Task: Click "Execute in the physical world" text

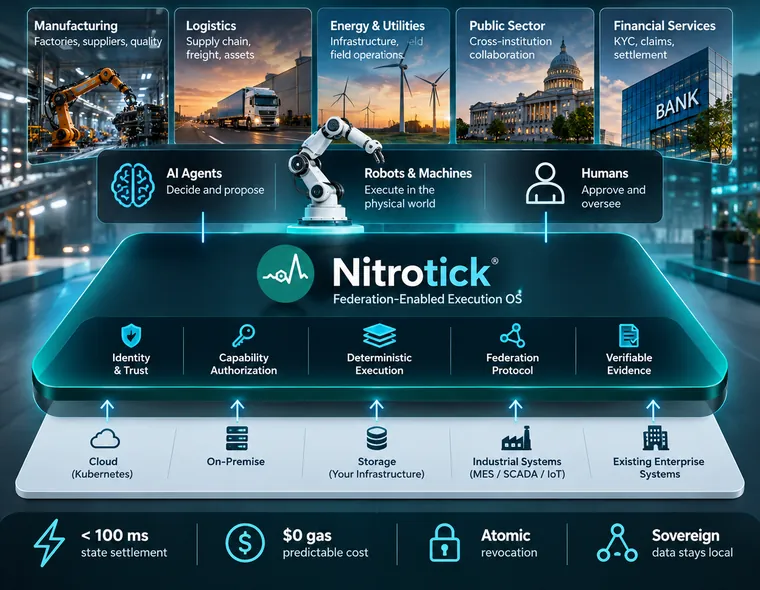Action: tap(399, 197)
